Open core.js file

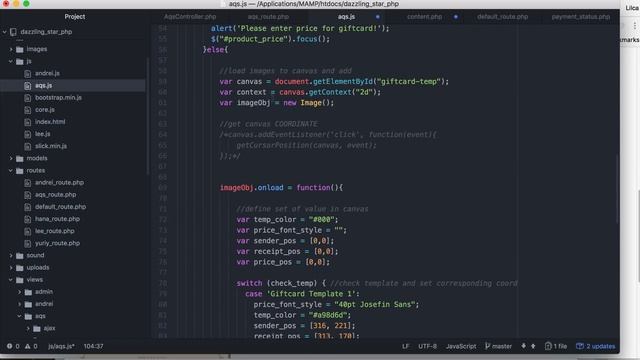[44, 110]
